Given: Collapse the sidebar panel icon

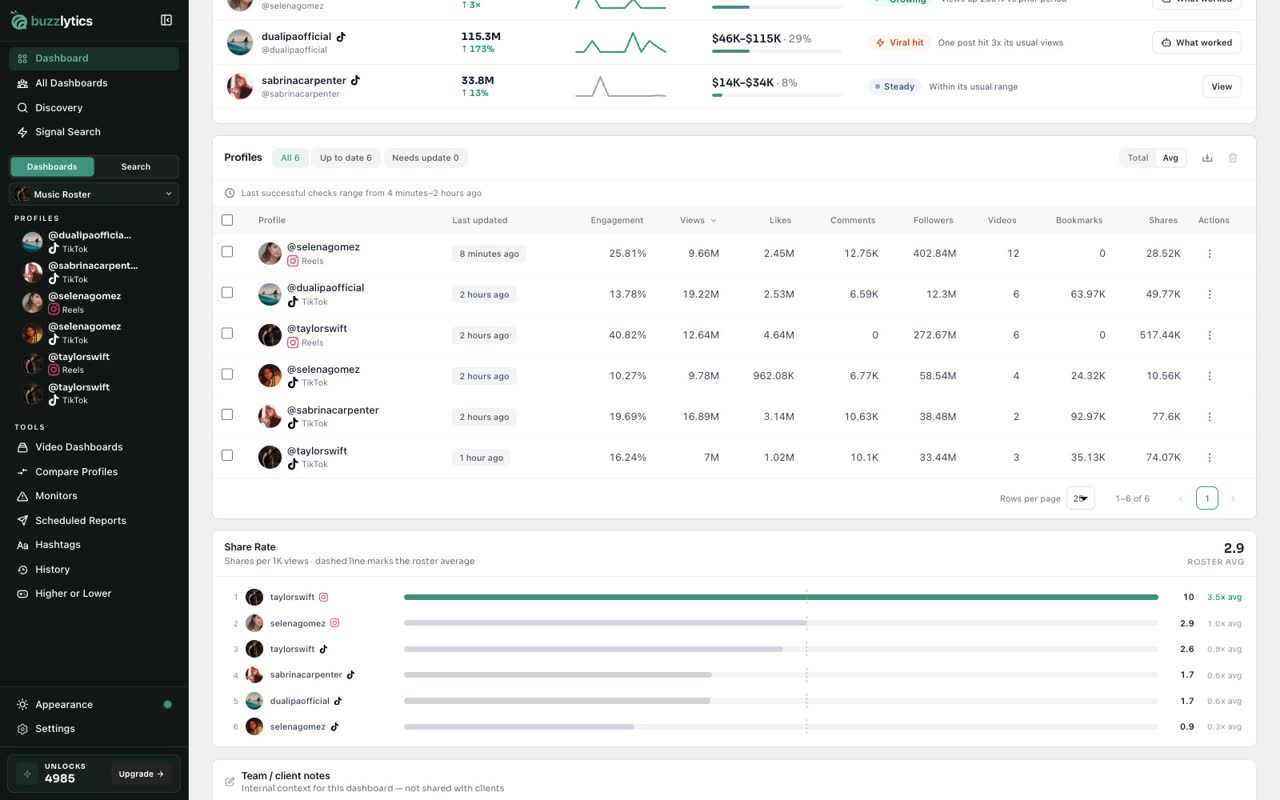Looking at the screenshot, I should pyautogui.click(x=166, y=20).
